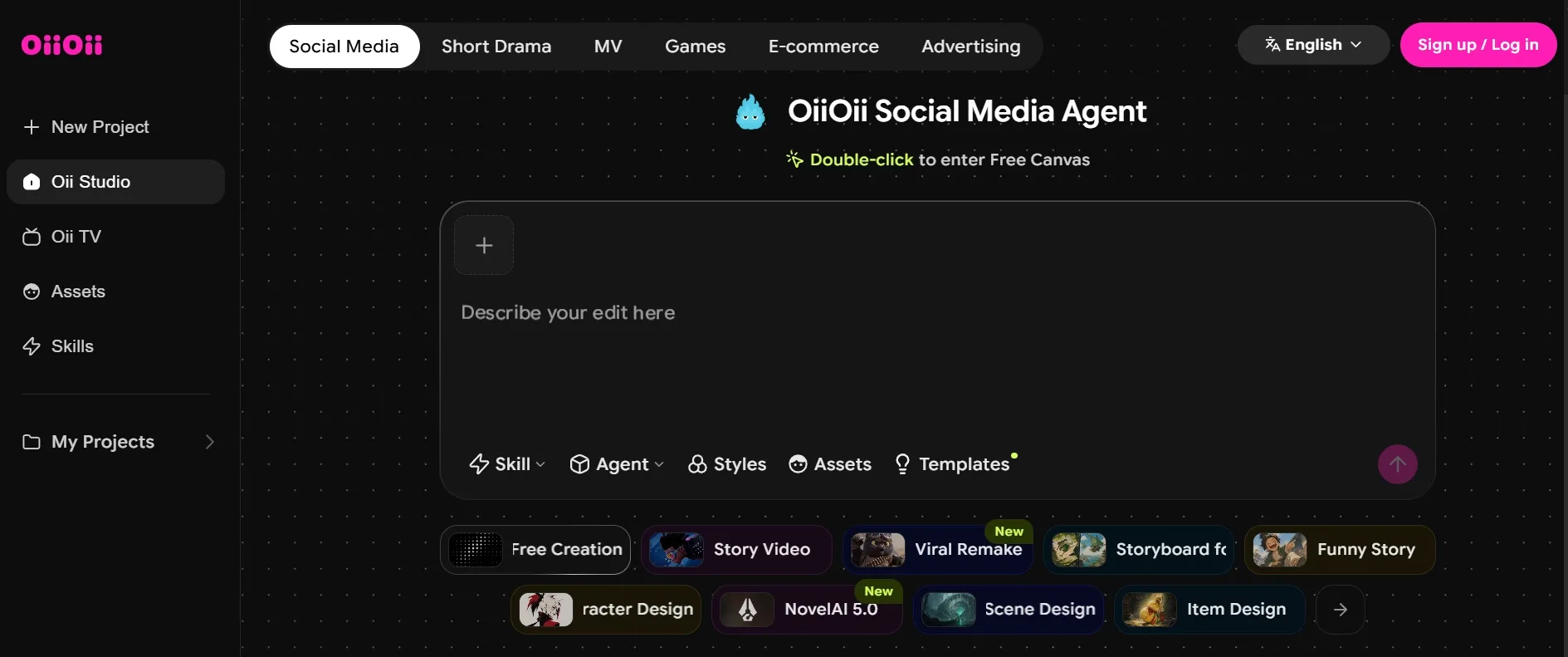
Task: Open the Games tab
Action: 696,47
